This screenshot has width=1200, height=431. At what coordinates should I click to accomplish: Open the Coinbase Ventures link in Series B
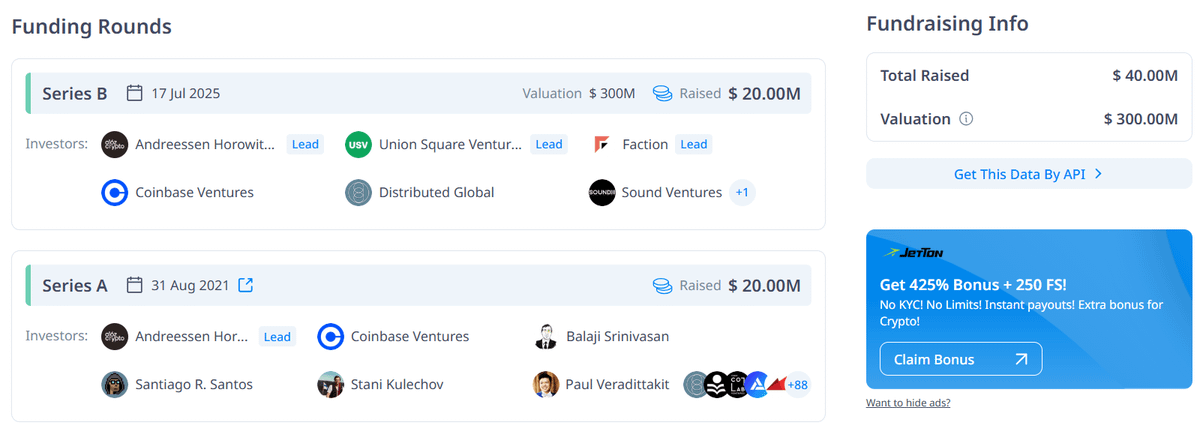[x=195, y=193]
